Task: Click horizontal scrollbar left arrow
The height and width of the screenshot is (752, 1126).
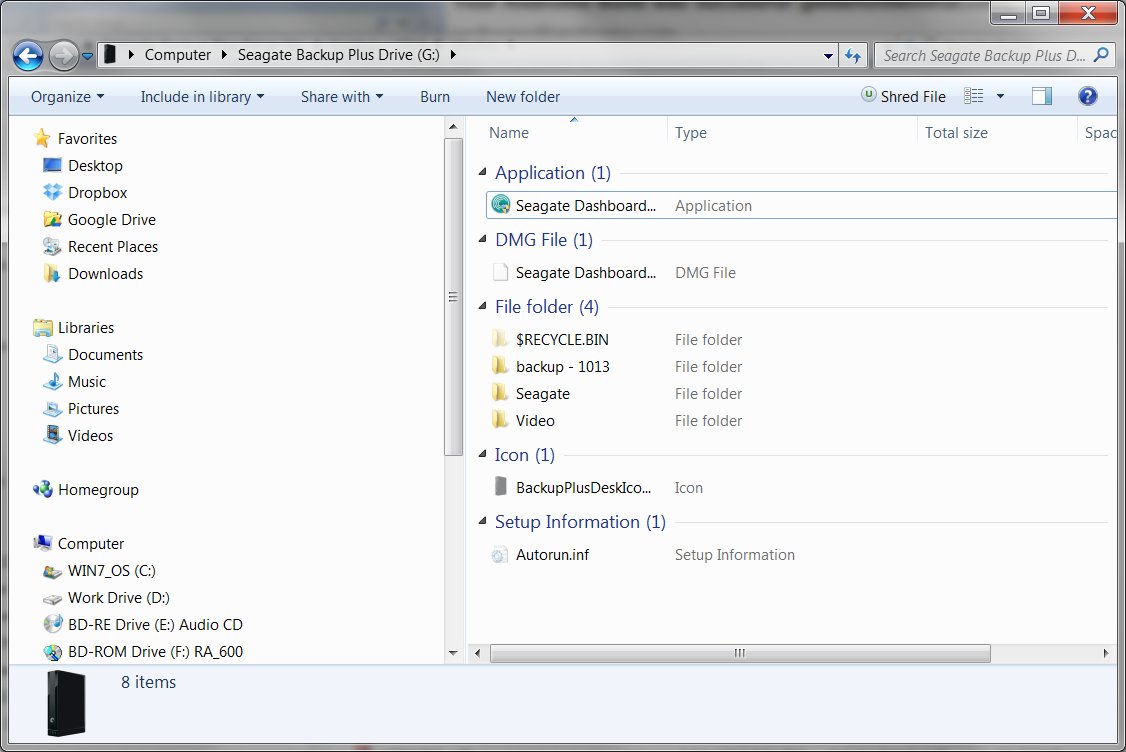Action: click(478, 653)
